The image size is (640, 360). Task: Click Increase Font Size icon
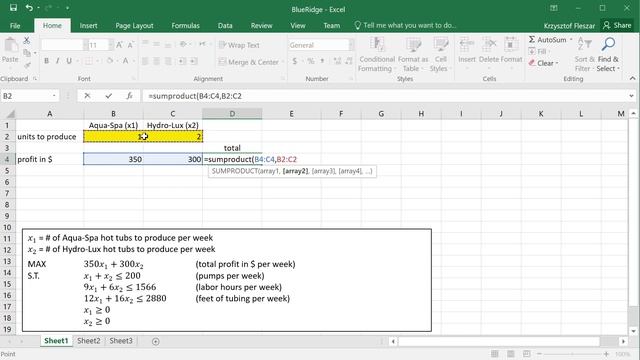coord(120,45)
